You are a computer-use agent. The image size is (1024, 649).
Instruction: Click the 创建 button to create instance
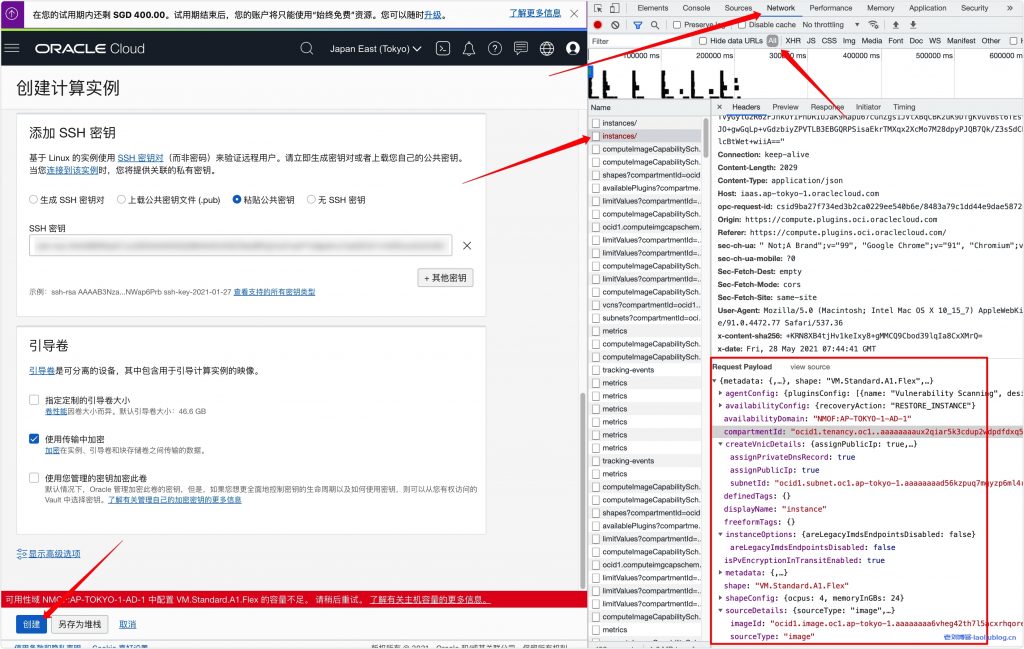click(31, 622)
